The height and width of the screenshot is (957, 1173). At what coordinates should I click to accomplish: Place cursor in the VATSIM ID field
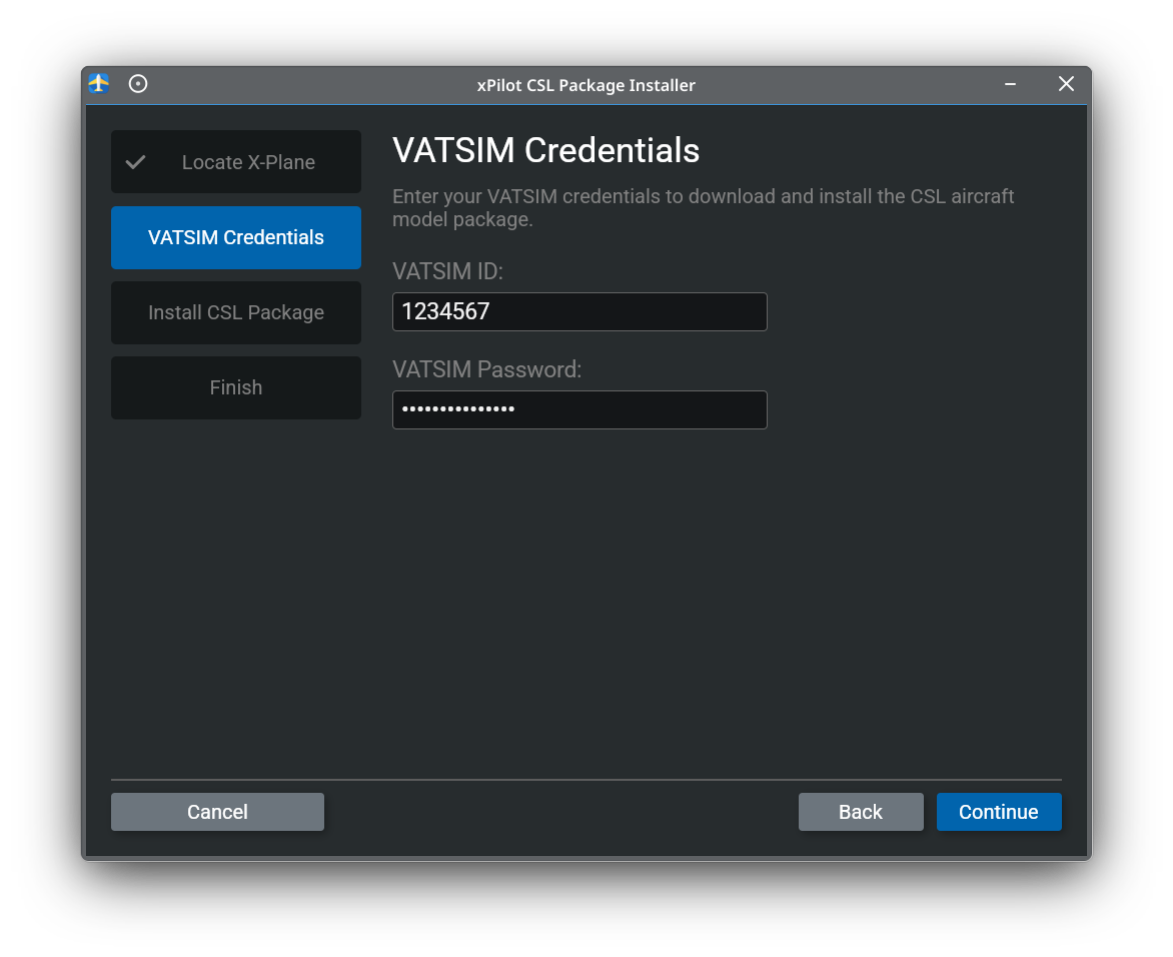click(x=580, y=311)
